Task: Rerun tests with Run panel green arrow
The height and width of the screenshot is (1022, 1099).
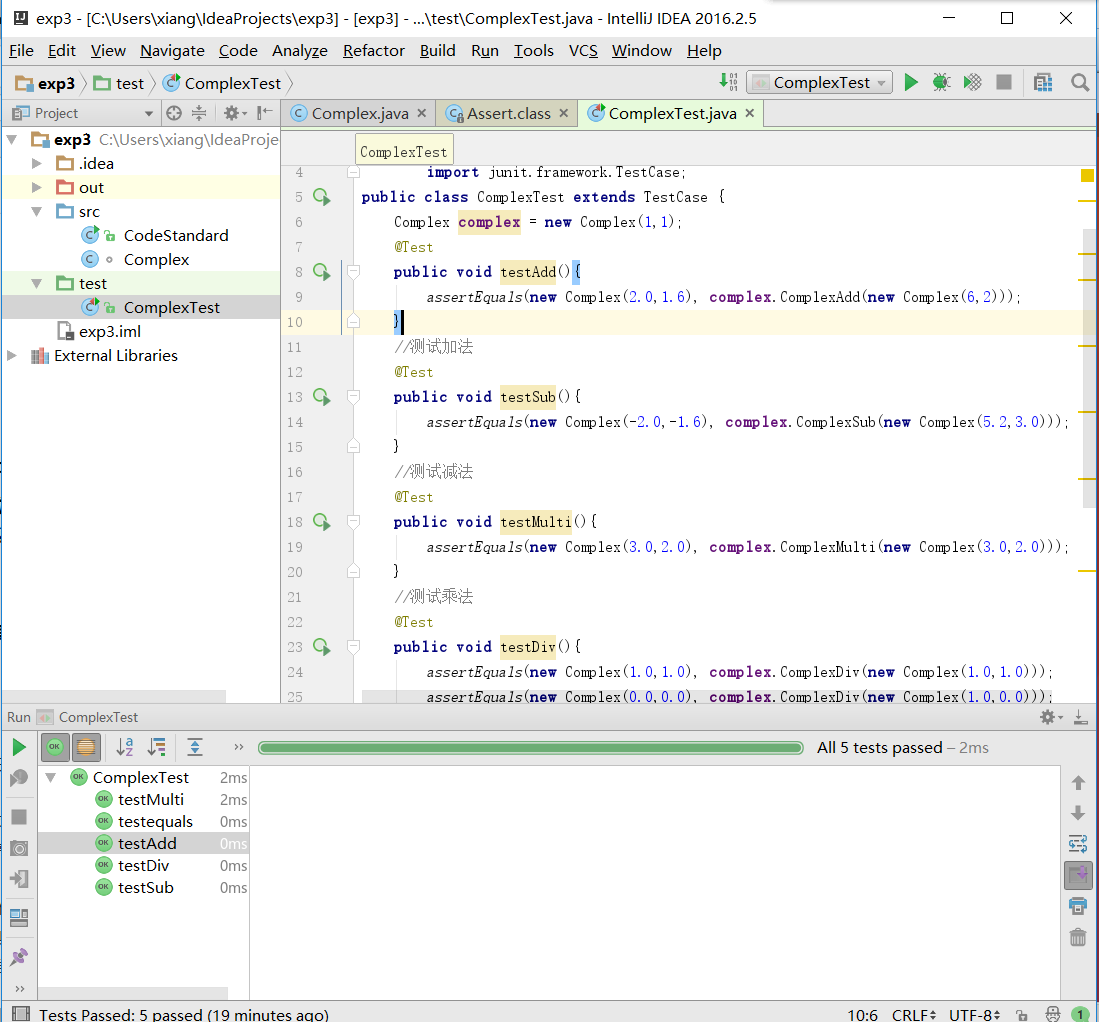Action: pyautogui.click(x=20, y=747)
